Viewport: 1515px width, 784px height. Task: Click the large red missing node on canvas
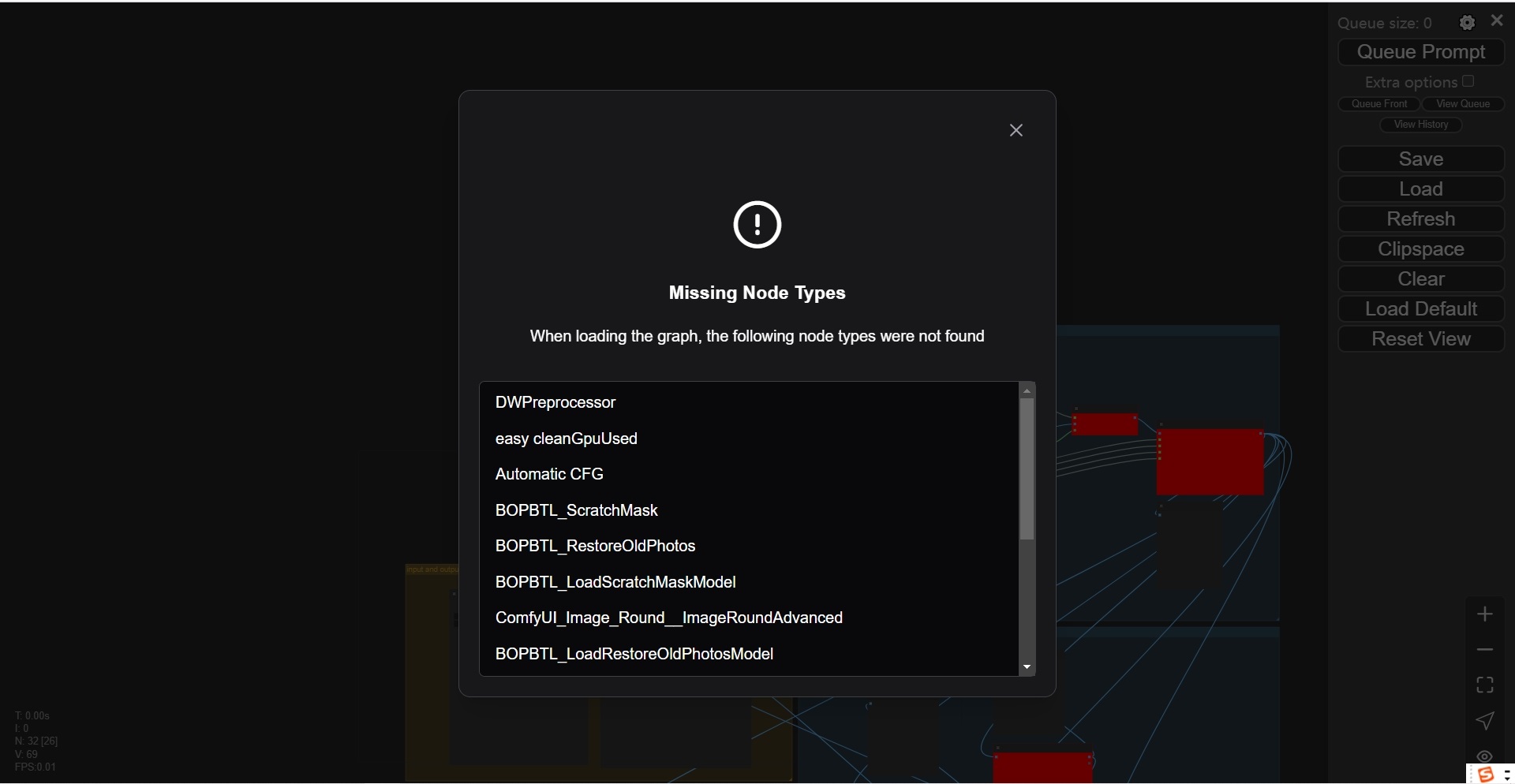(1210, 462)
